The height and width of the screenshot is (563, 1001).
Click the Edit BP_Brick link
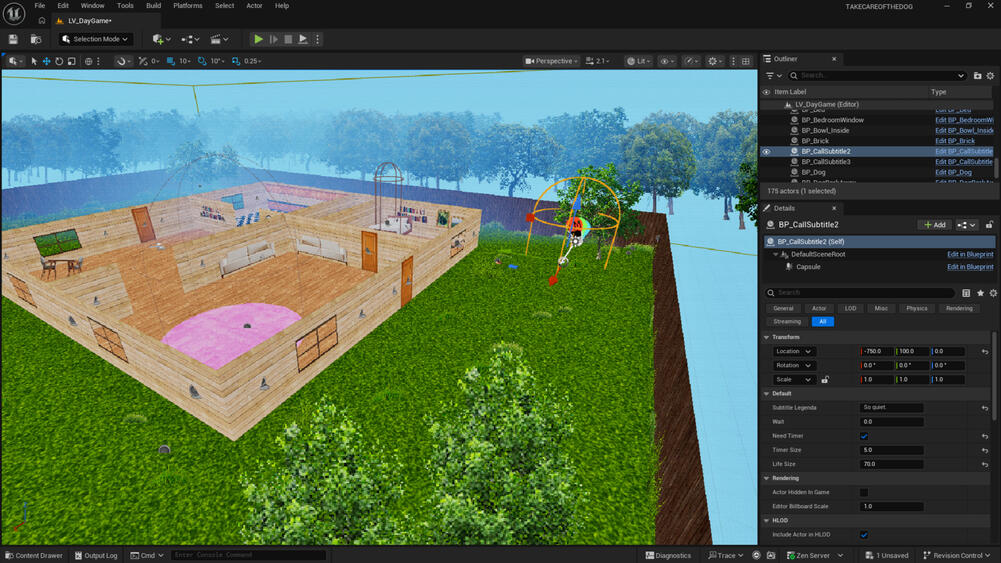(x=955, y=141)
